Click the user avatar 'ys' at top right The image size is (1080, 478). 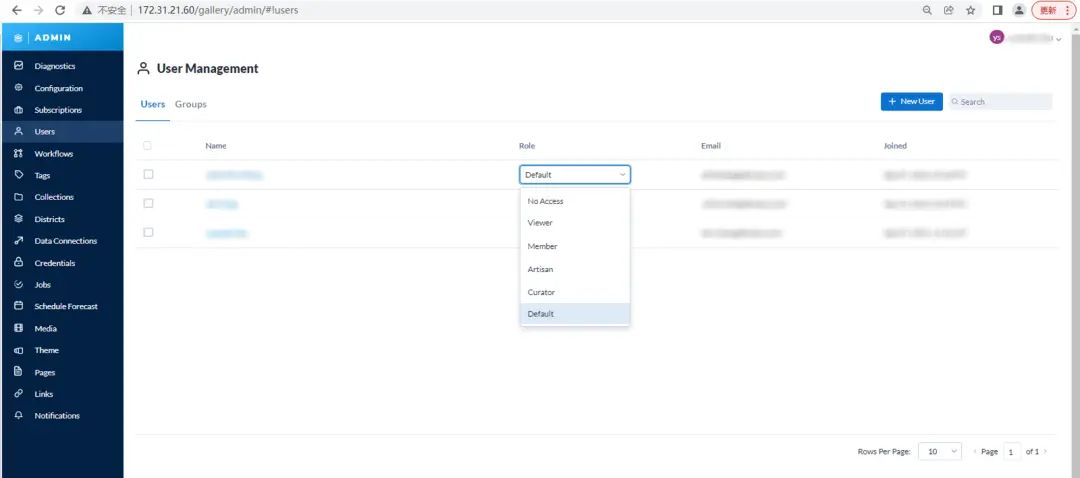996,38
